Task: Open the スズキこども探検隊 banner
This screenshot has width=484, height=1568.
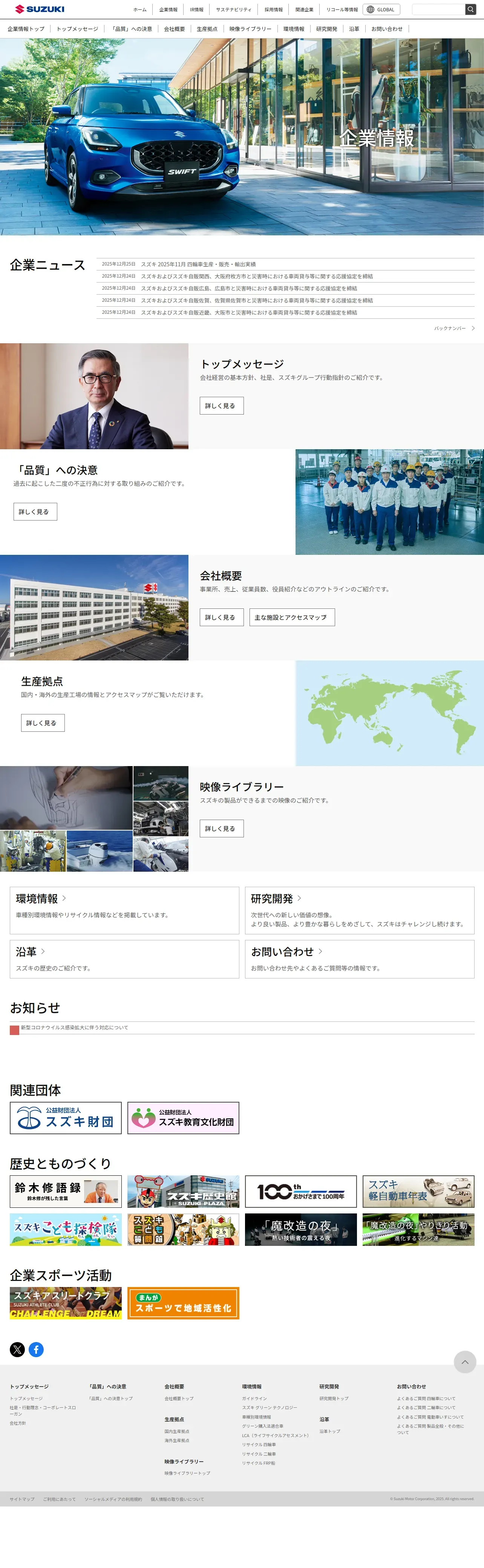Action: coord(66,1230)
